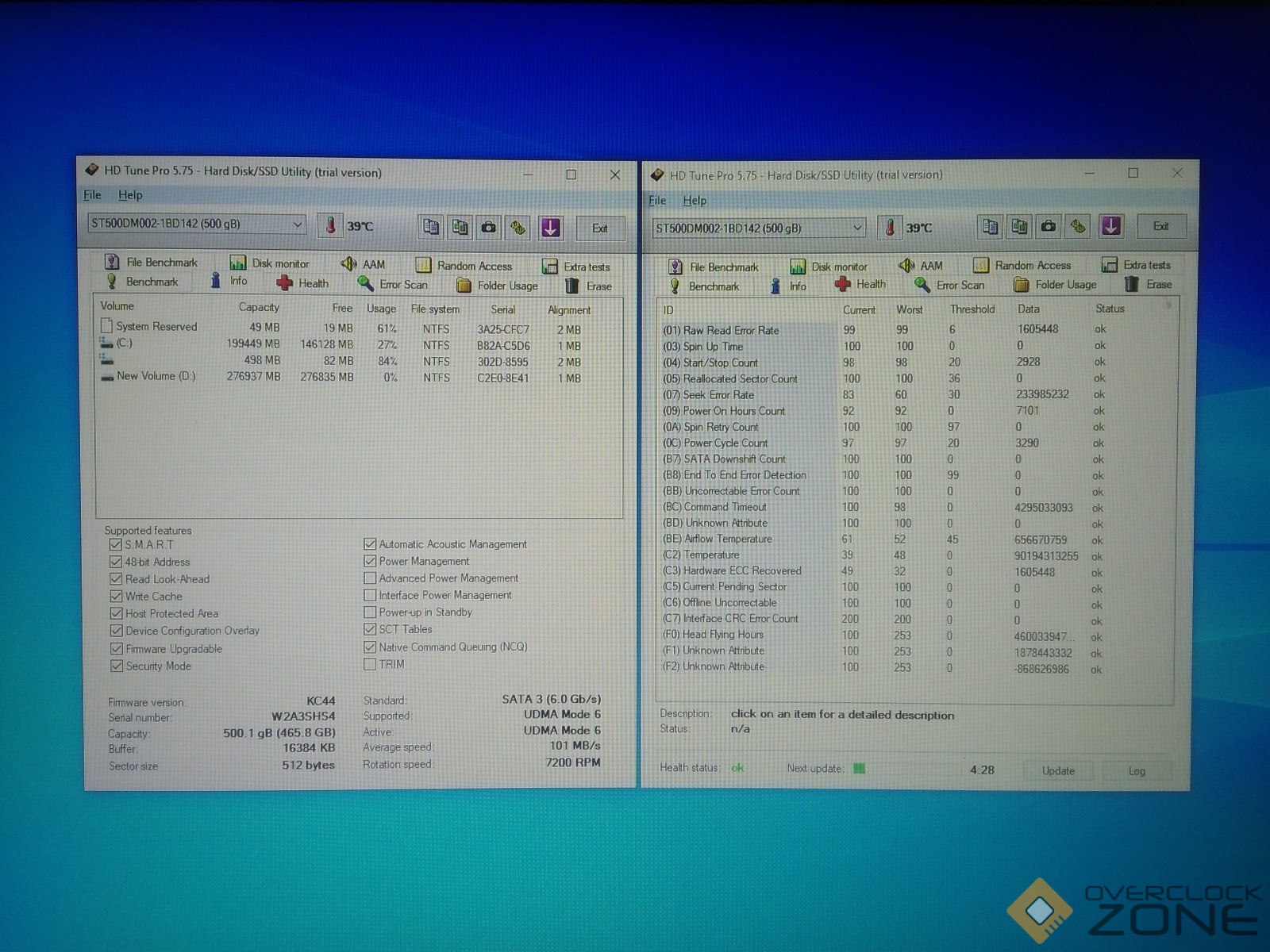Click Exit button in right window
Viewport: 1270px width, 952px height.
pyautogui.click(x=1161, y=226)
